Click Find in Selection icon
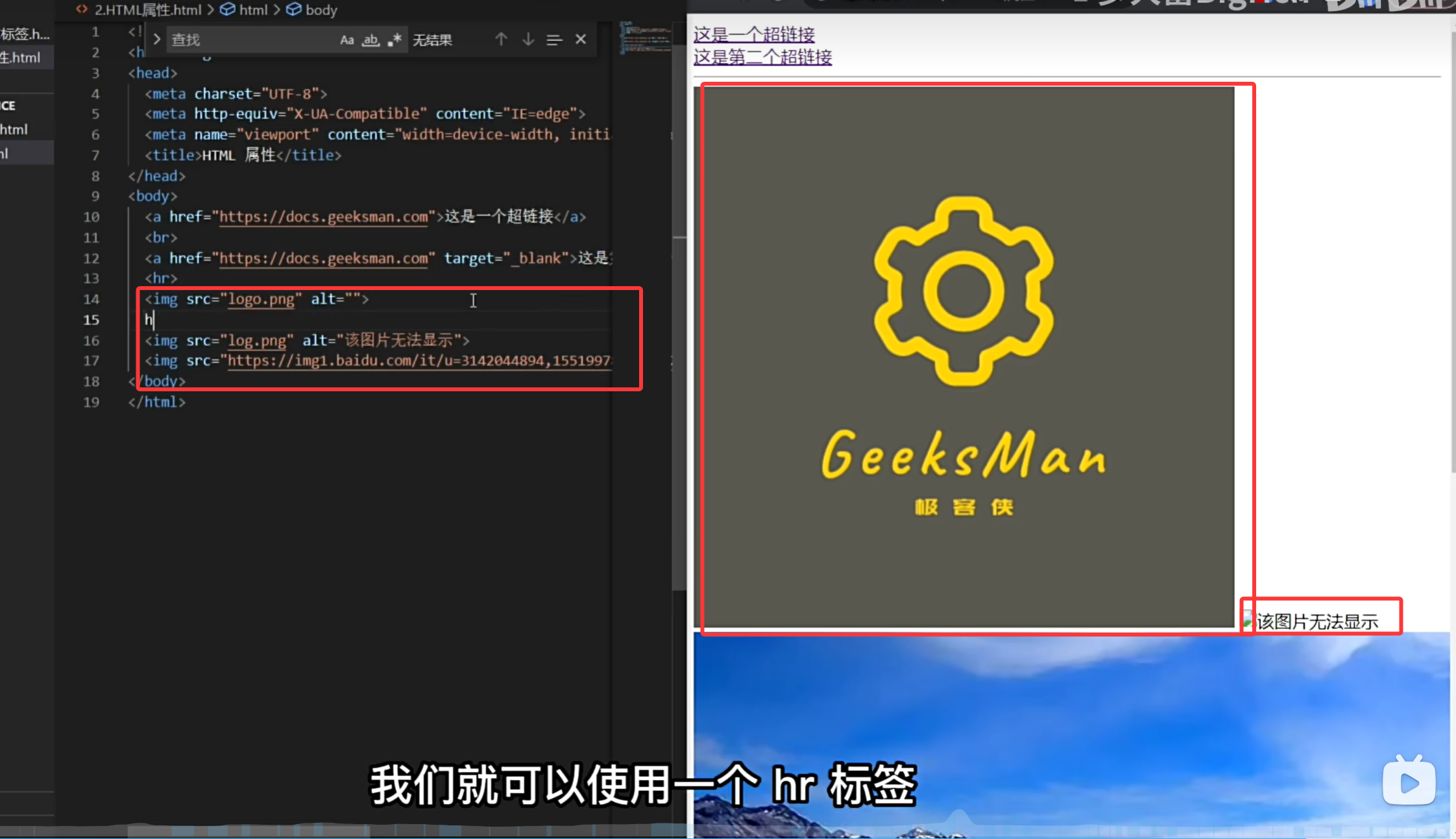This screenshot has width=1456, height=839. (x=554, y=40)
